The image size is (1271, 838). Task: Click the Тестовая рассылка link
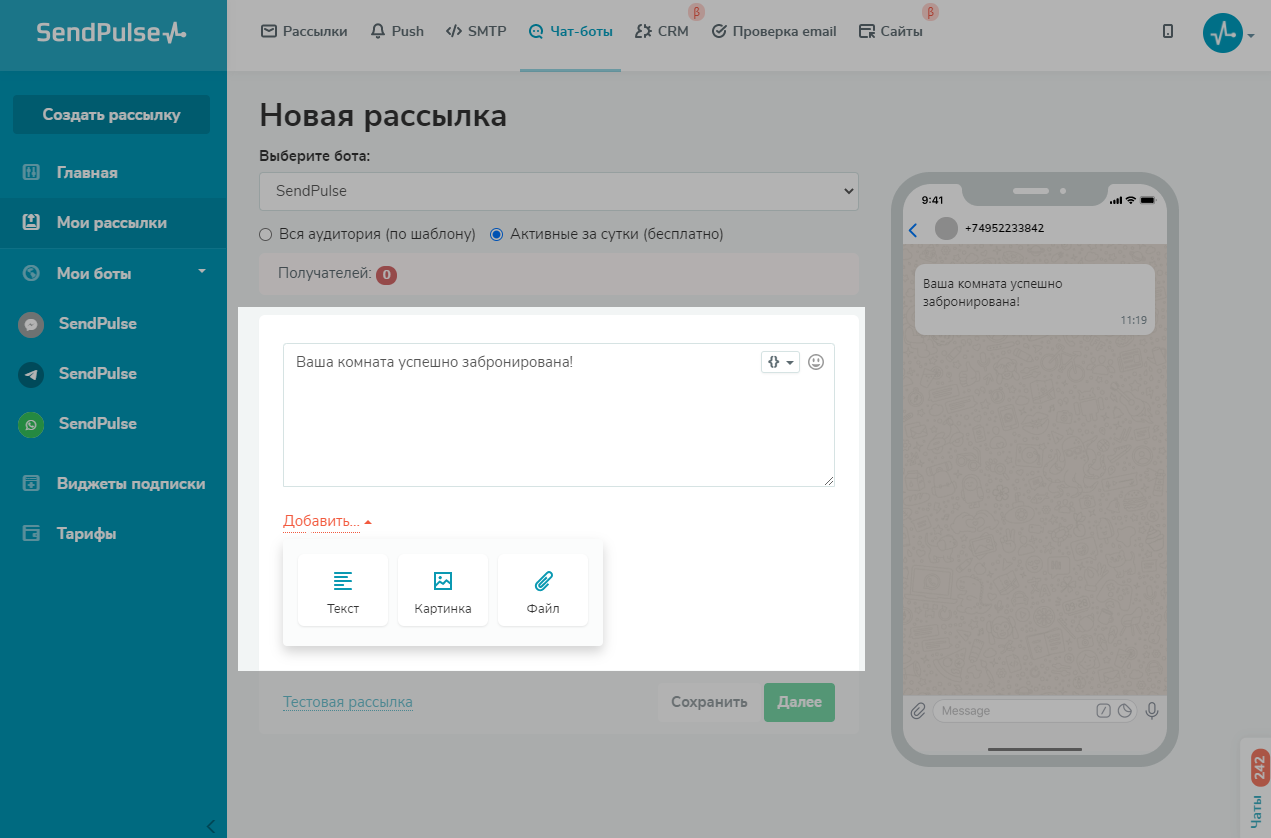(348, 702)
